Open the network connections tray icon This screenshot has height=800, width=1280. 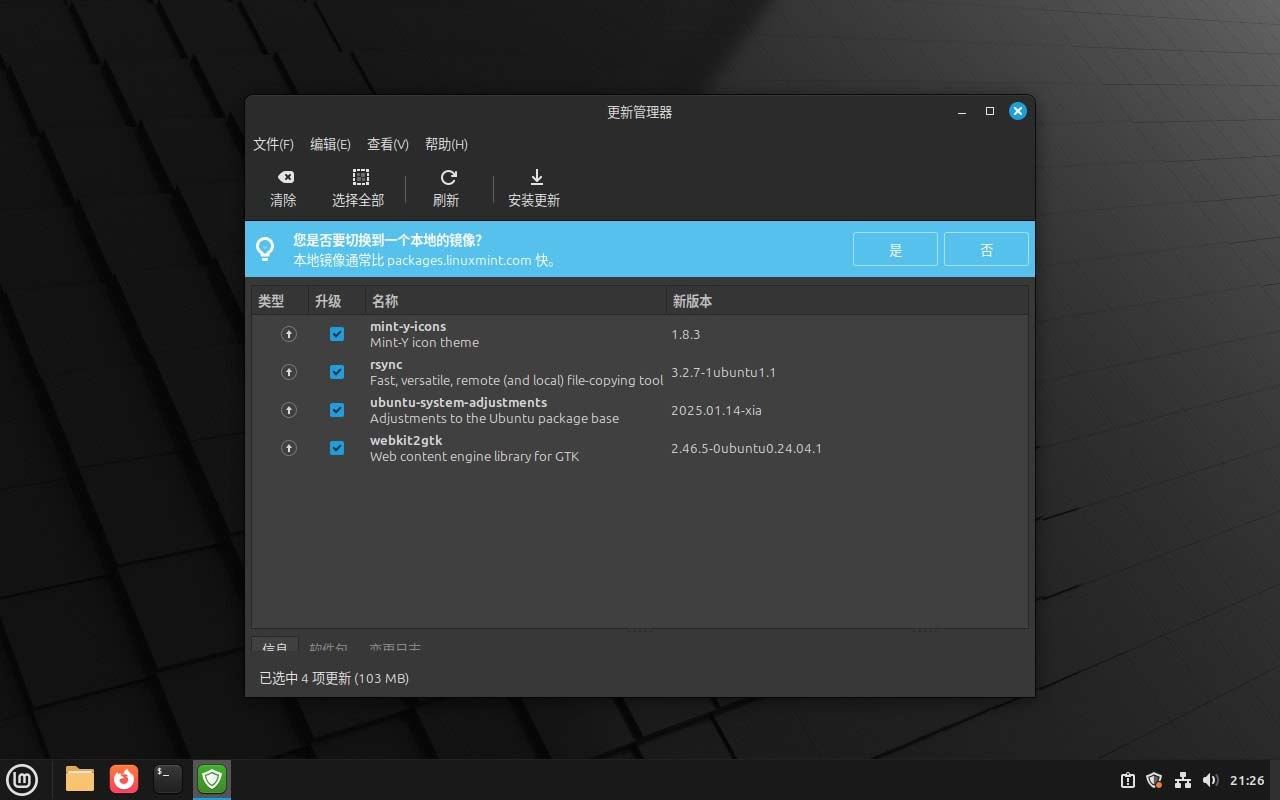(1183, 780)
